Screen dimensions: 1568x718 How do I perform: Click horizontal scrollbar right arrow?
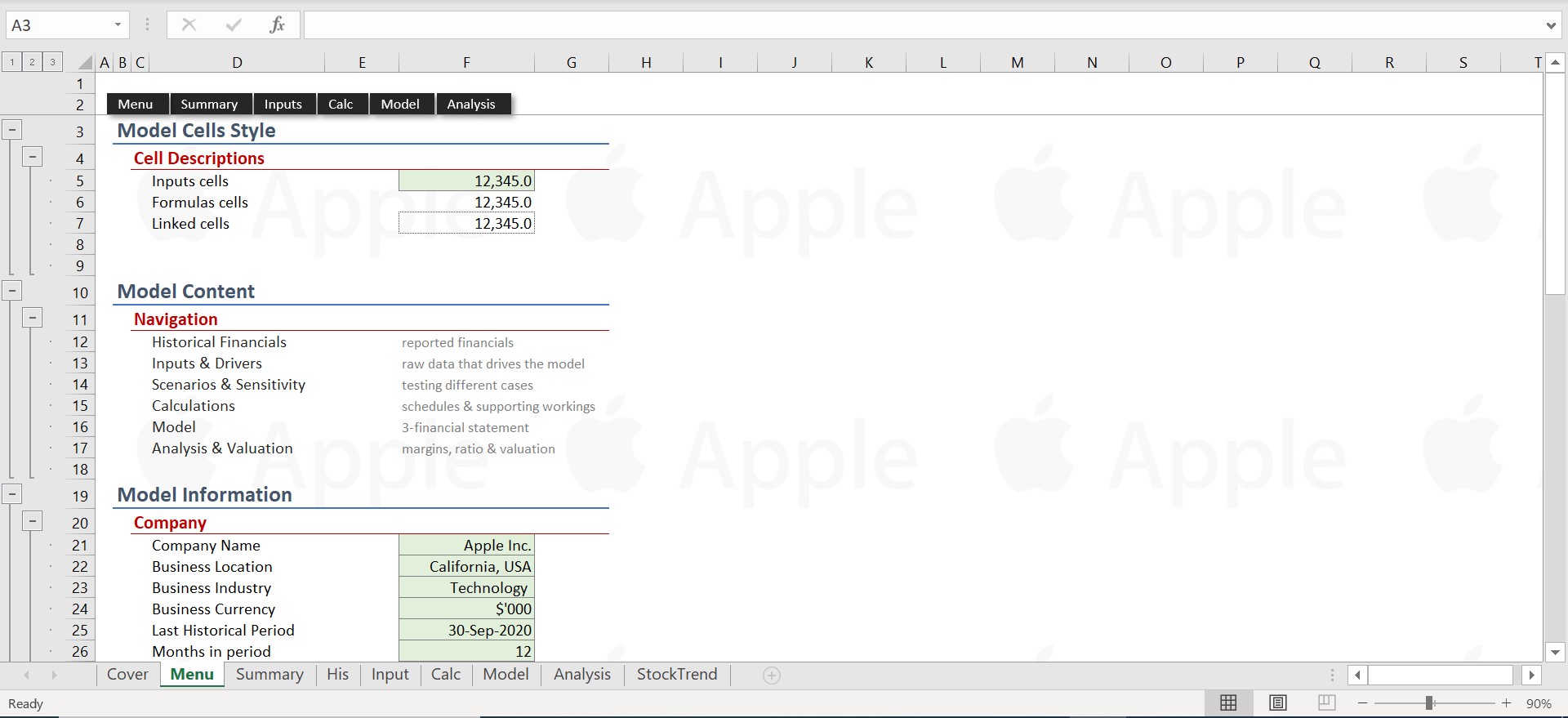1531,675
